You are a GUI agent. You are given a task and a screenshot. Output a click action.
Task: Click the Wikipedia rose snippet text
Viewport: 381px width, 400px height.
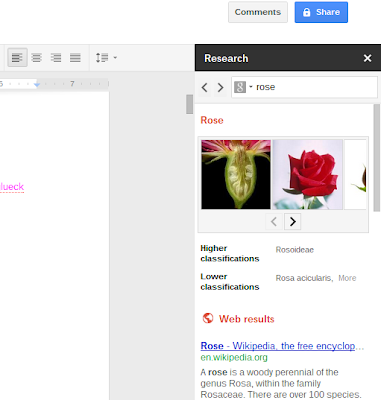281,383
